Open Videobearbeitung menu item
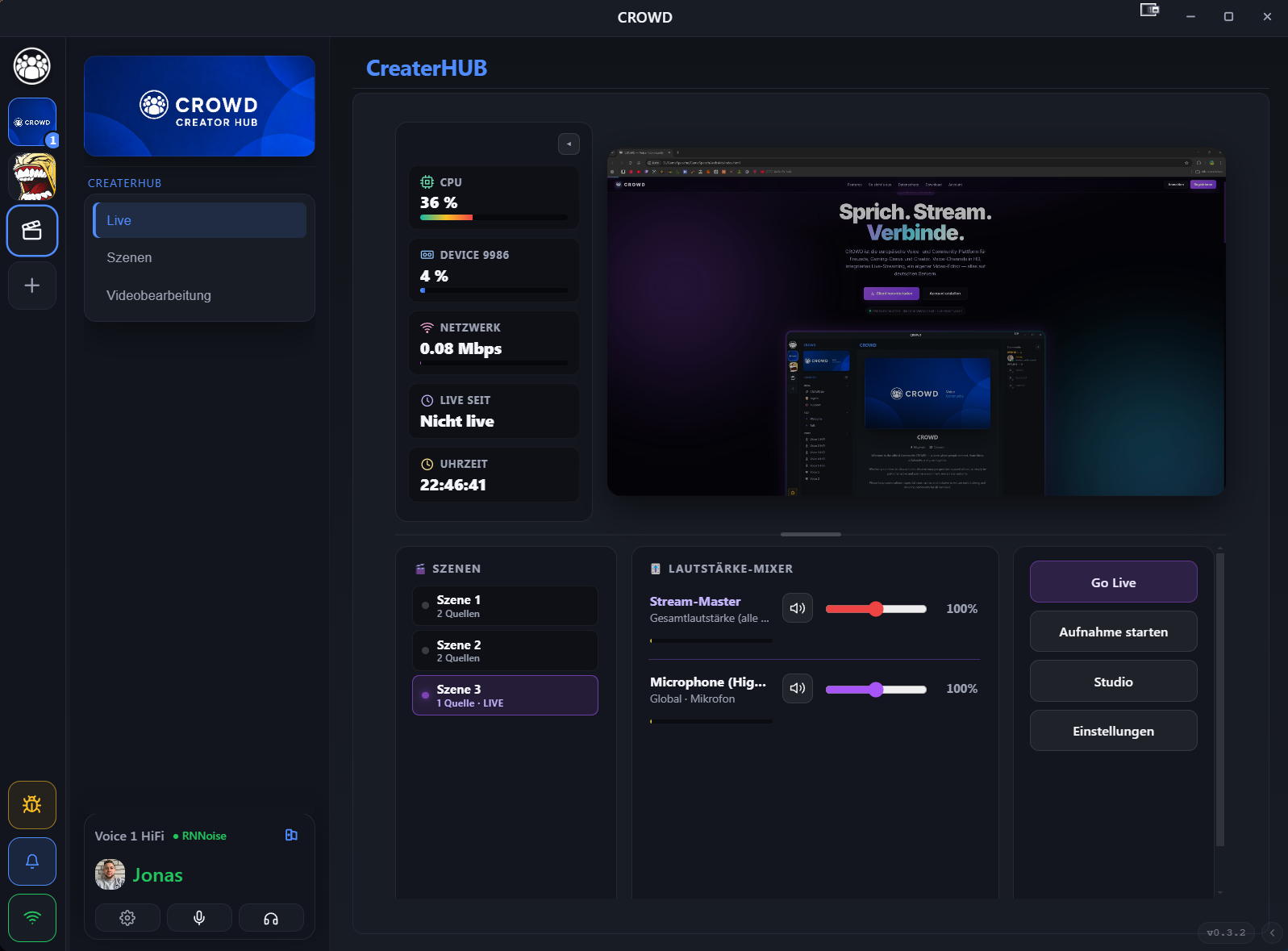The width and height of the screenshot is (1288, 951). (199, 295)
